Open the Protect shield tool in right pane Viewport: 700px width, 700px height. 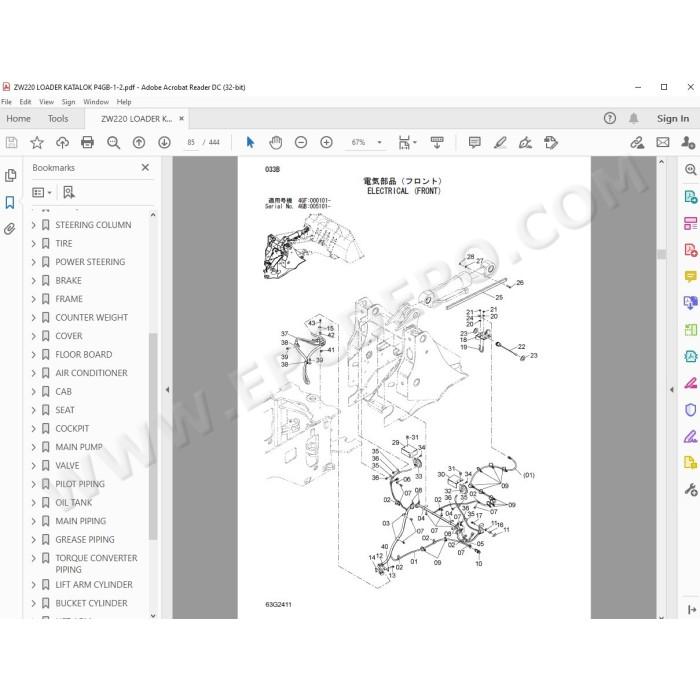[690, 410]
